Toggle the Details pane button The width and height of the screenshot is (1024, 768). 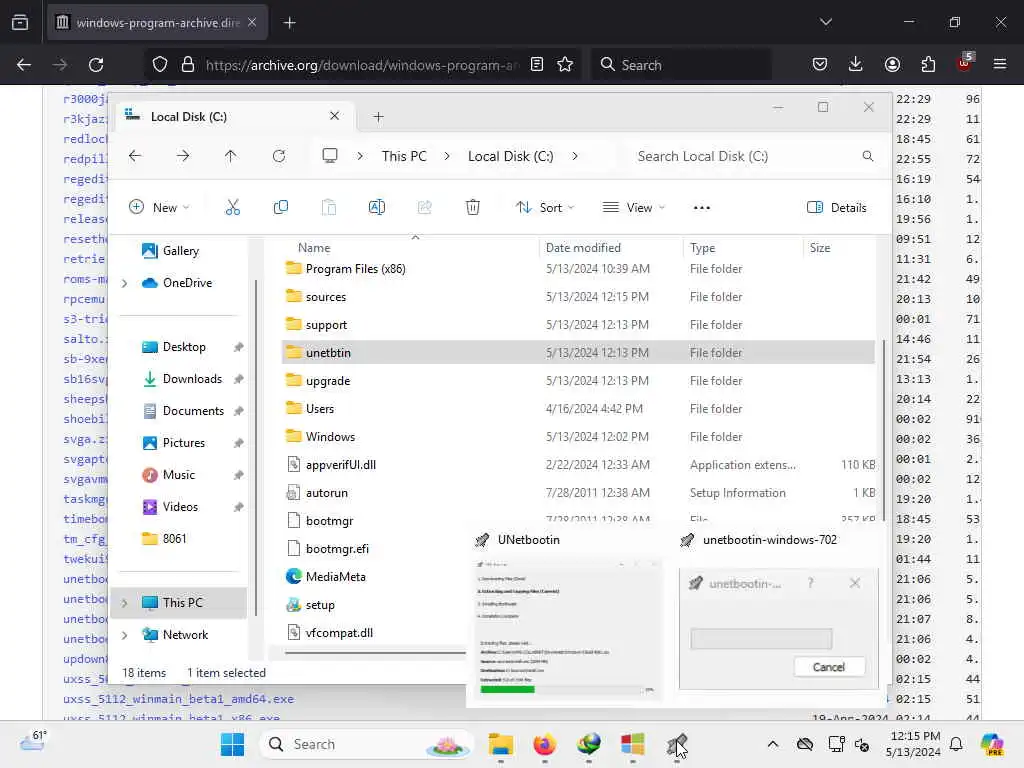[x=837, y=208]
